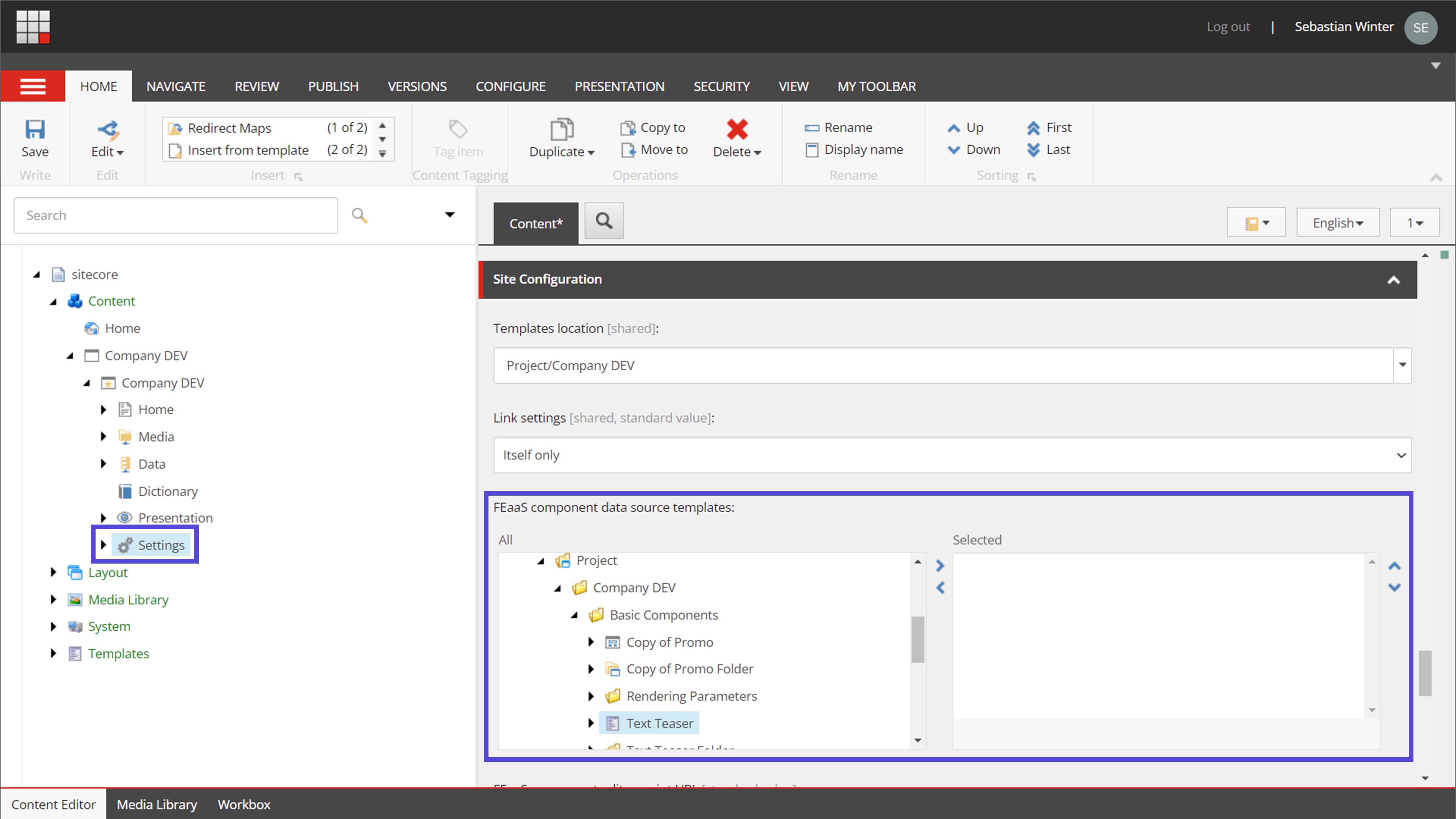Click the Search input field
The height and width of the screenshot is (819, 1456).
point(175,215)
